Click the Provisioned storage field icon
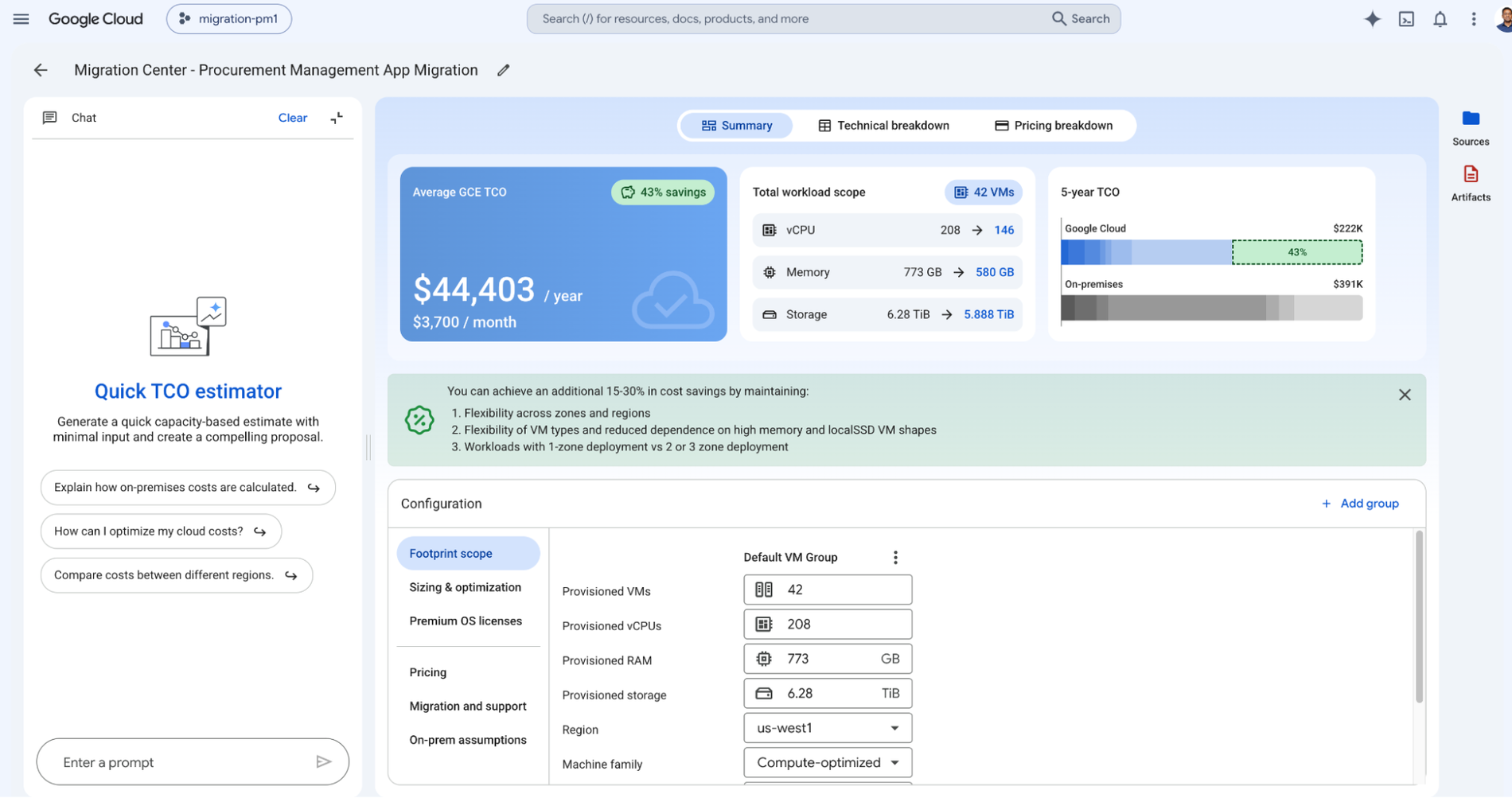 pyautogui.click(x=763, y=694)
